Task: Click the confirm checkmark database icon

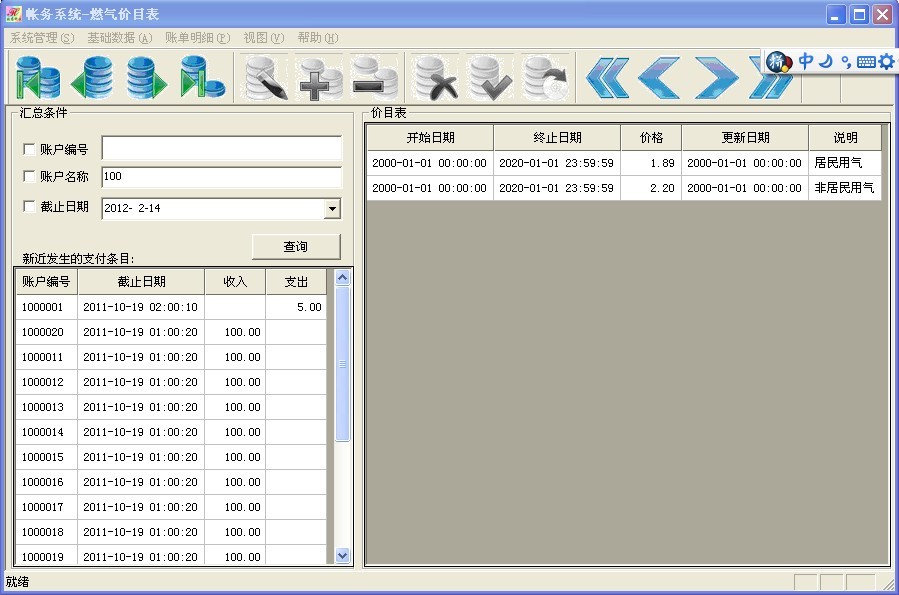Action: click(491, 77)
